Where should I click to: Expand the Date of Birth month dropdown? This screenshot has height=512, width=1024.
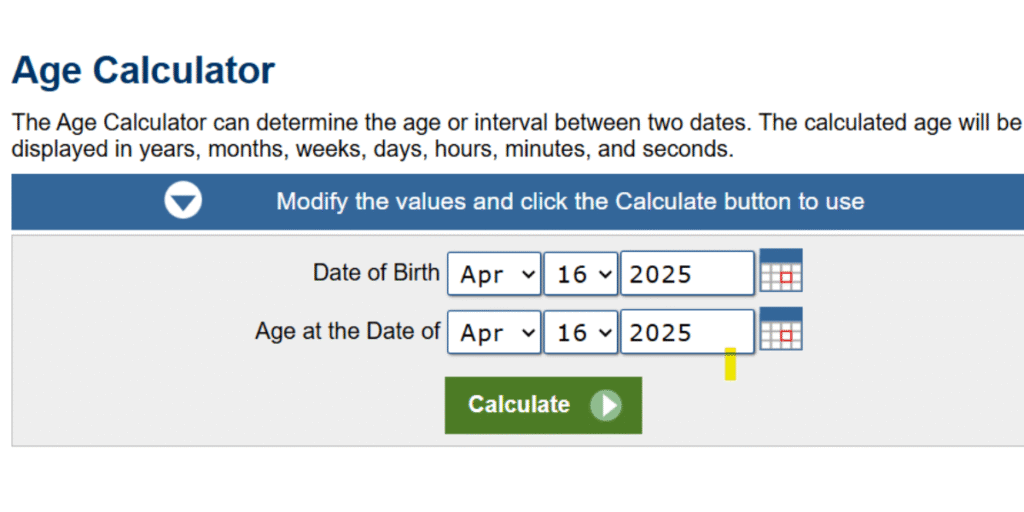click(x=493, y=274)
